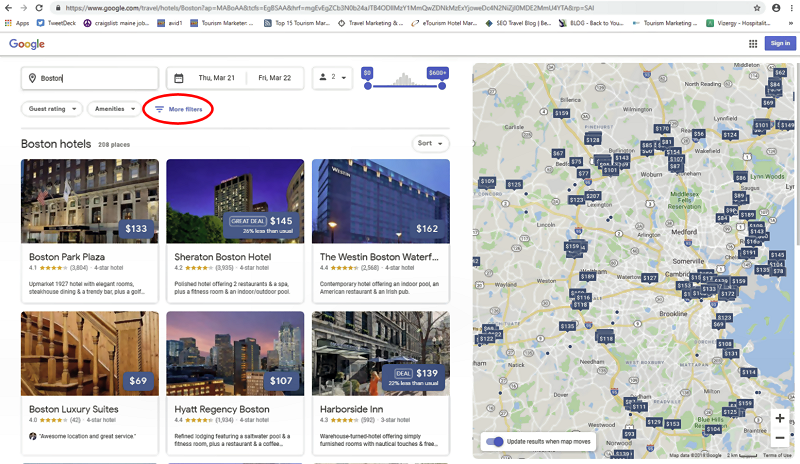This screenshot has height=464, width=800.
Task: Open the Westin Boston Waterfront photo
Action: coord(381,201)
